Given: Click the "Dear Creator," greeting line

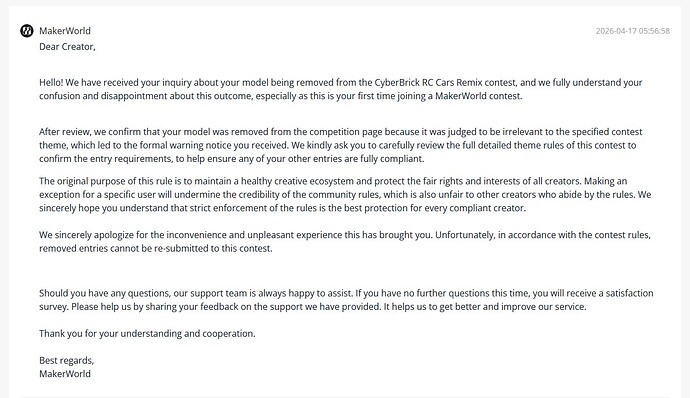Looking at the screenshot, I should [67, 47].
